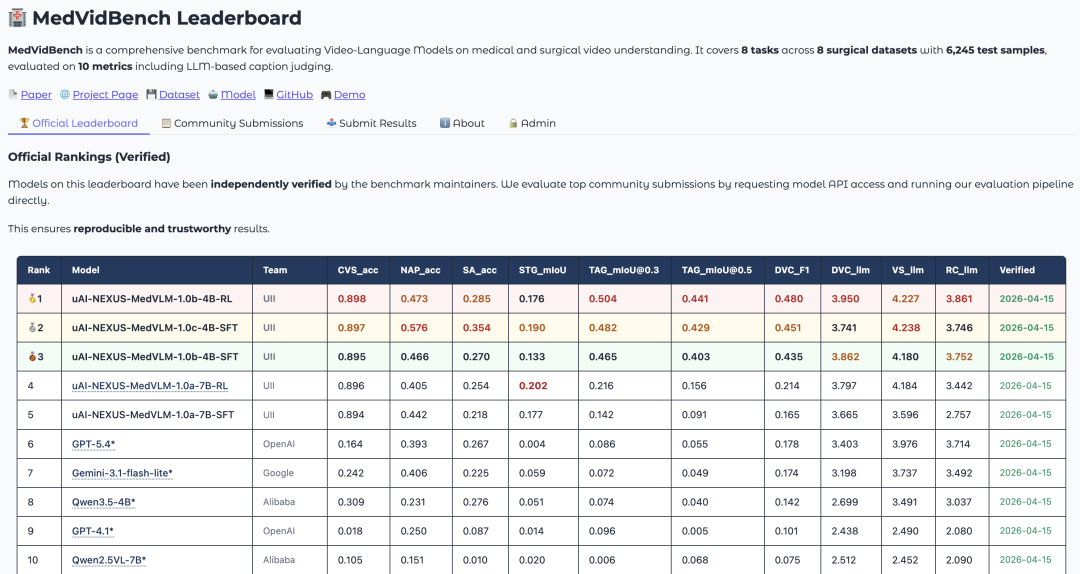1080x574 pixels.
Task: Click the game controller icon before Demo
Action: [x=326, y=95]
